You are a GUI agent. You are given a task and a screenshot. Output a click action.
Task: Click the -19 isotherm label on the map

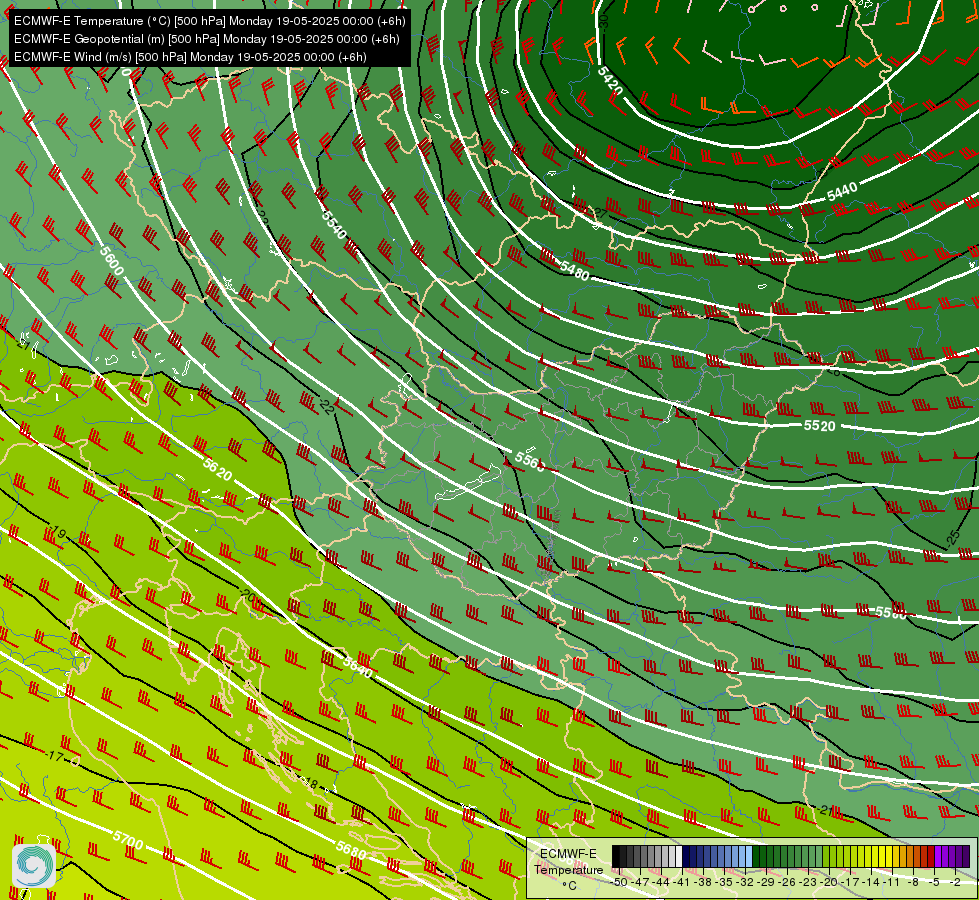pyautogui.click(x=57, y=533)
